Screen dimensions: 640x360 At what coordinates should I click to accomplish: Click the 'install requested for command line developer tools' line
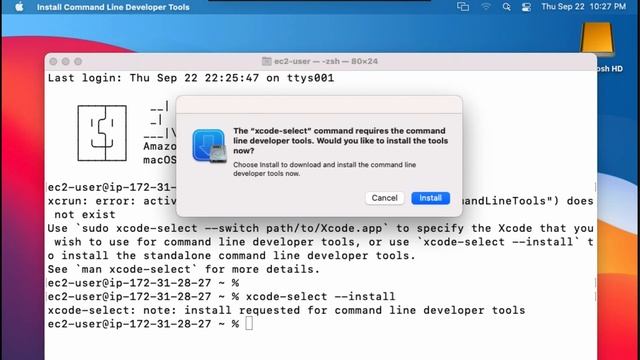click(x=286, y=310)
